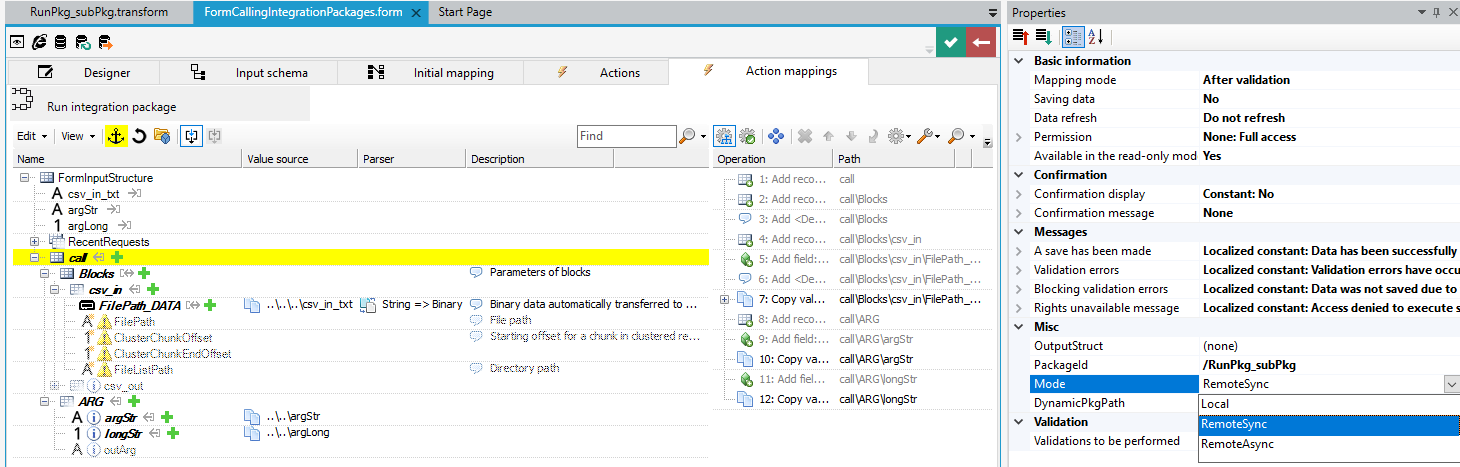Click the green plus next to FilePath_DATA
The image size is (1460, 467).
coord(210,305)
